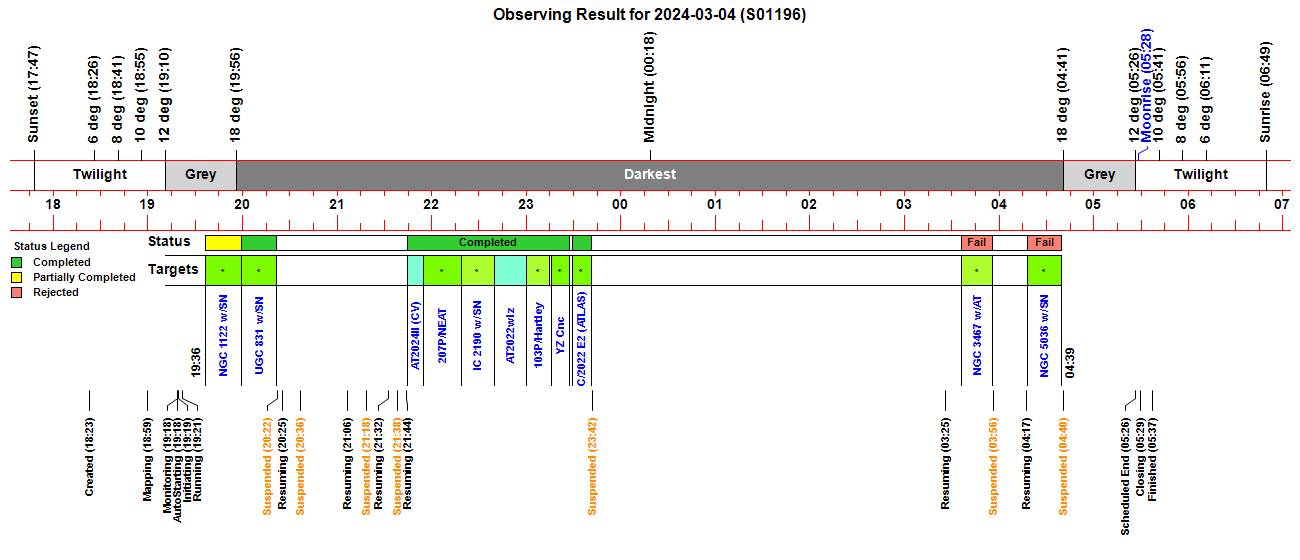Click the Running (19:21) event label
This screenshot has width=1300, height=560.
click(x=198, y=458)
